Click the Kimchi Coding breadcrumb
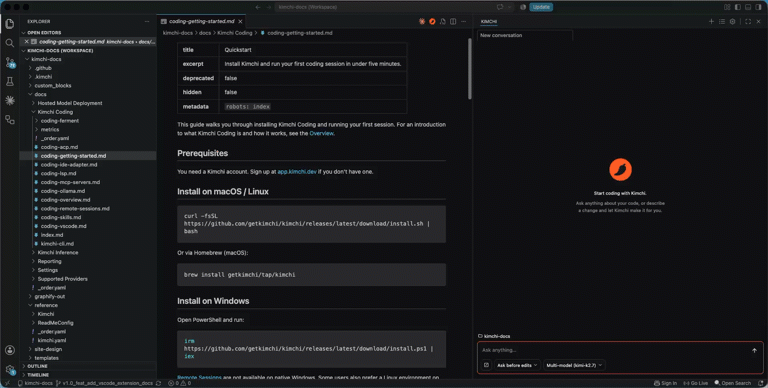 click(x=235, y=33)
